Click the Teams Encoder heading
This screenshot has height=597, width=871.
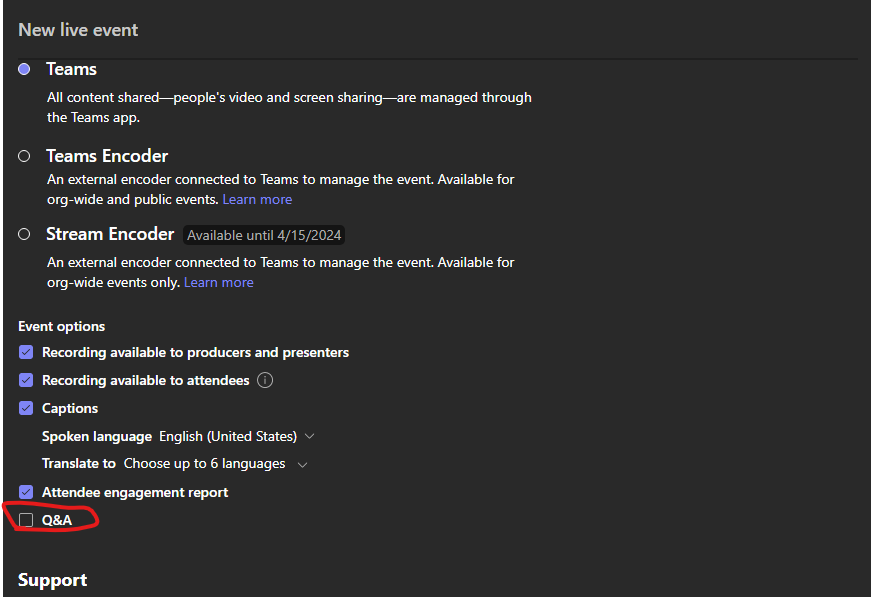coord(107,156)
